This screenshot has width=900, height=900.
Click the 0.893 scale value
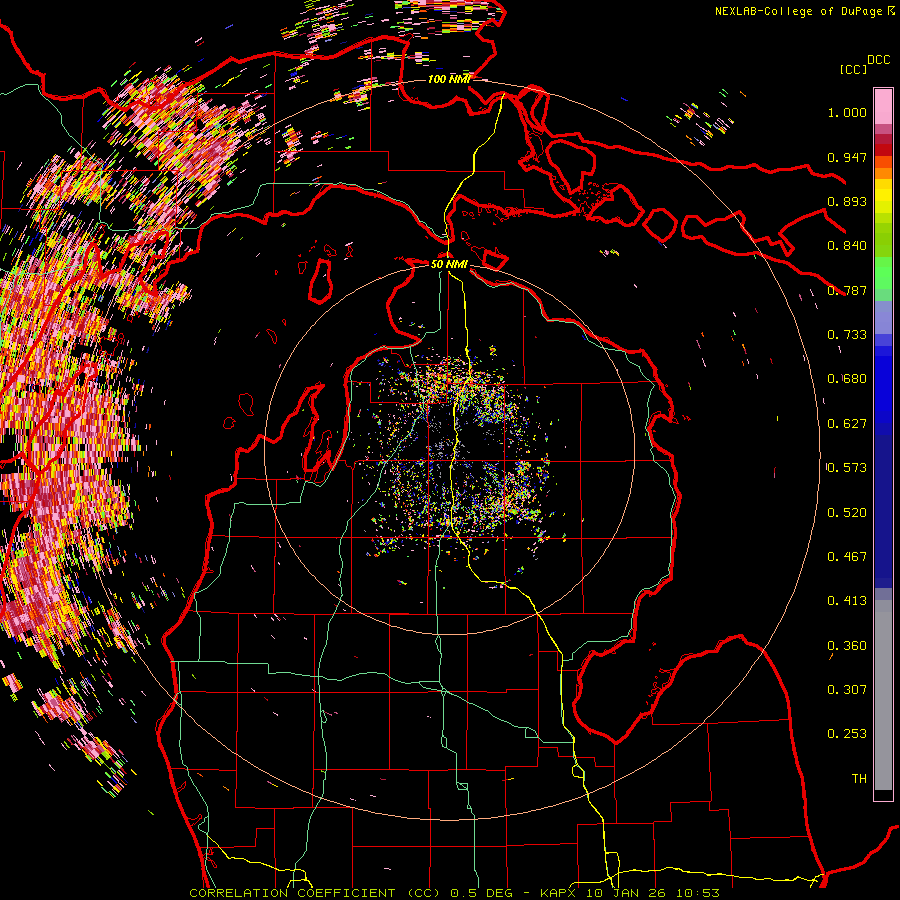tap(847, 201)
